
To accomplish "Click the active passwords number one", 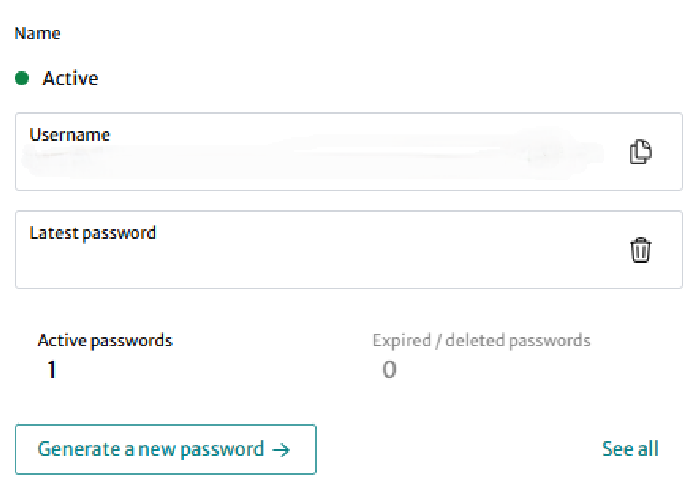I will click(51, 369).
